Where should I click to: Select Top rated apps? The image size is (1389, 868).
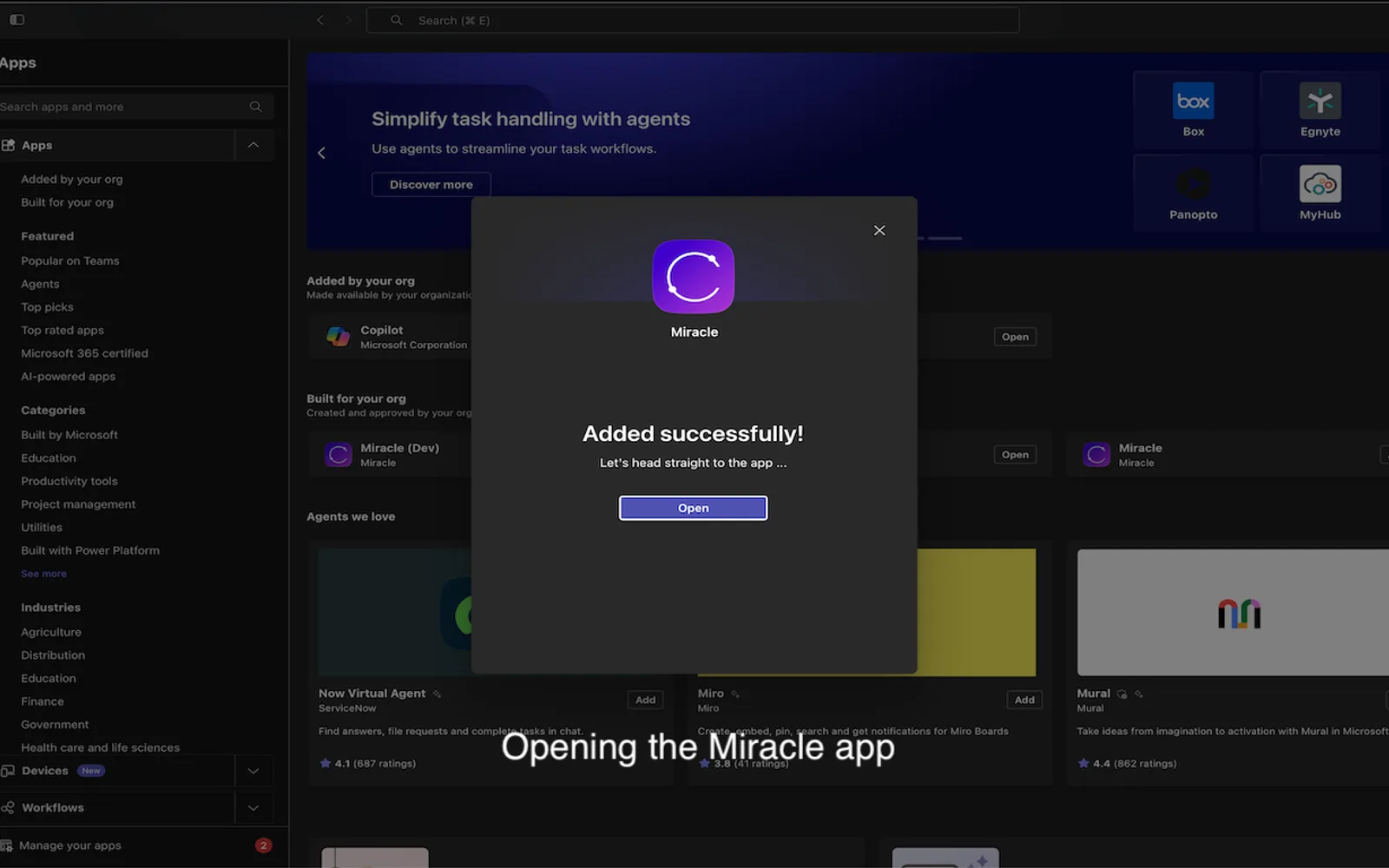(63, 330)
